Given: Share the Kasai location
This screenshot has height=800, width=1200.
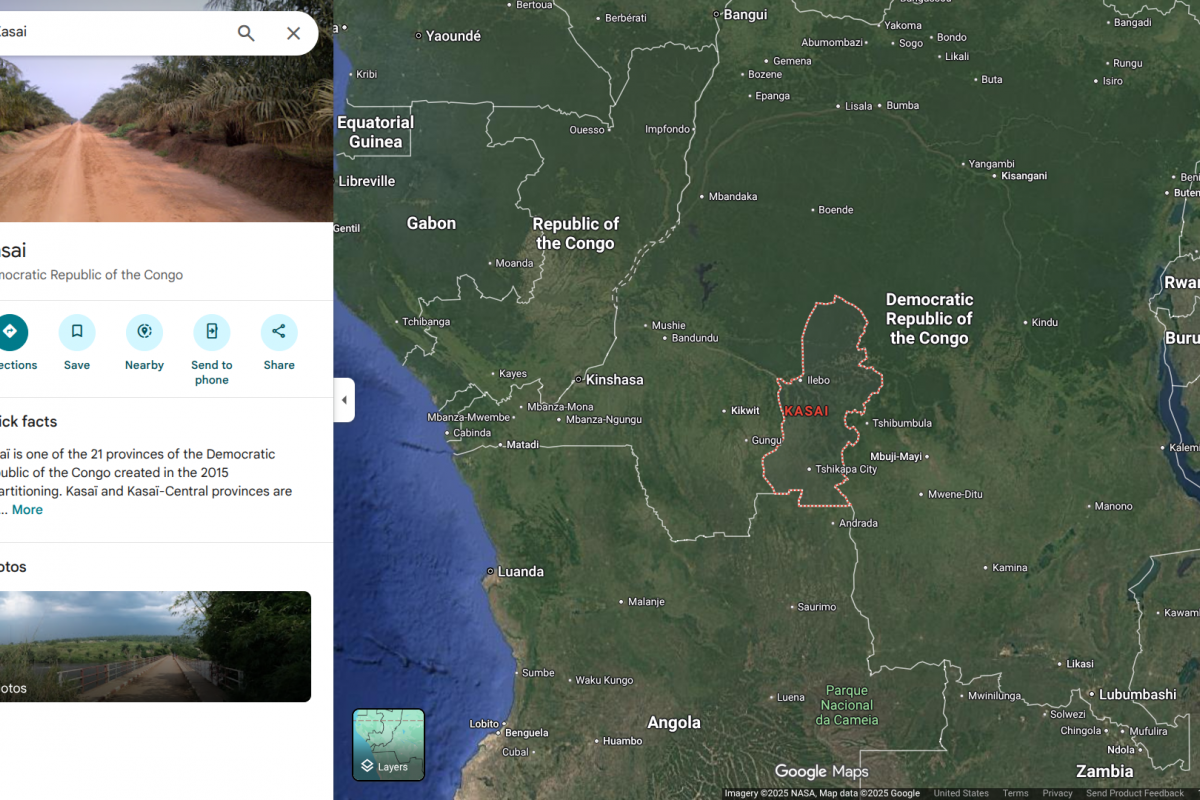Looking at the screenshot, I should (x=279, y=332).
